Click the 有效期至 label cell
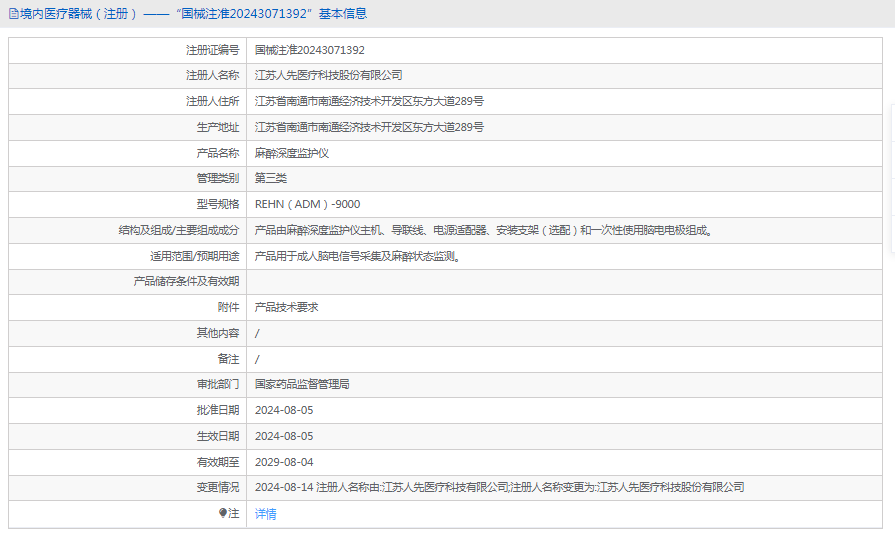Image resolution: width=895 pixels, height=534 pixels. (127, 462)
